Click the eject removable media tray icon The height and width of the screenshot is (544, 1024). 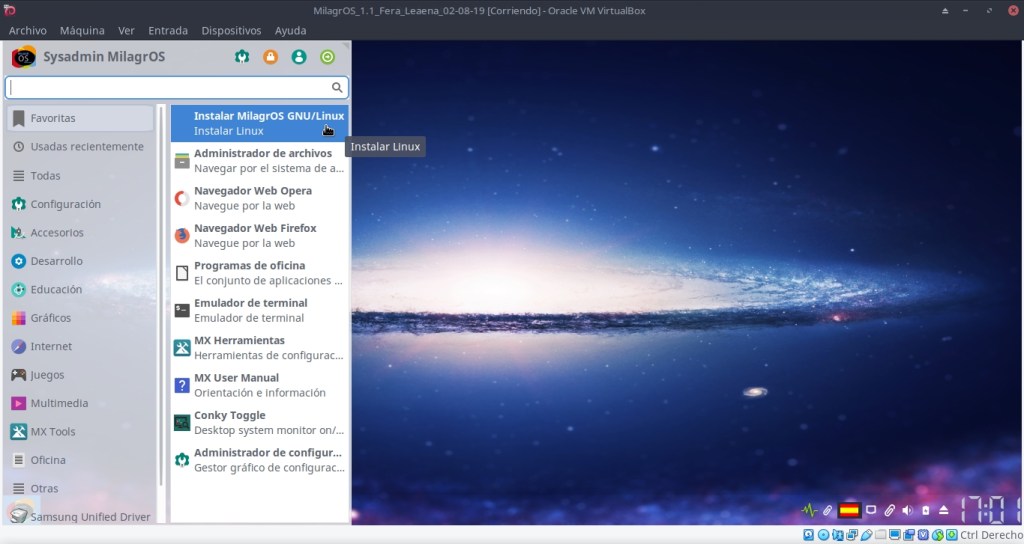tap(944, 511)
